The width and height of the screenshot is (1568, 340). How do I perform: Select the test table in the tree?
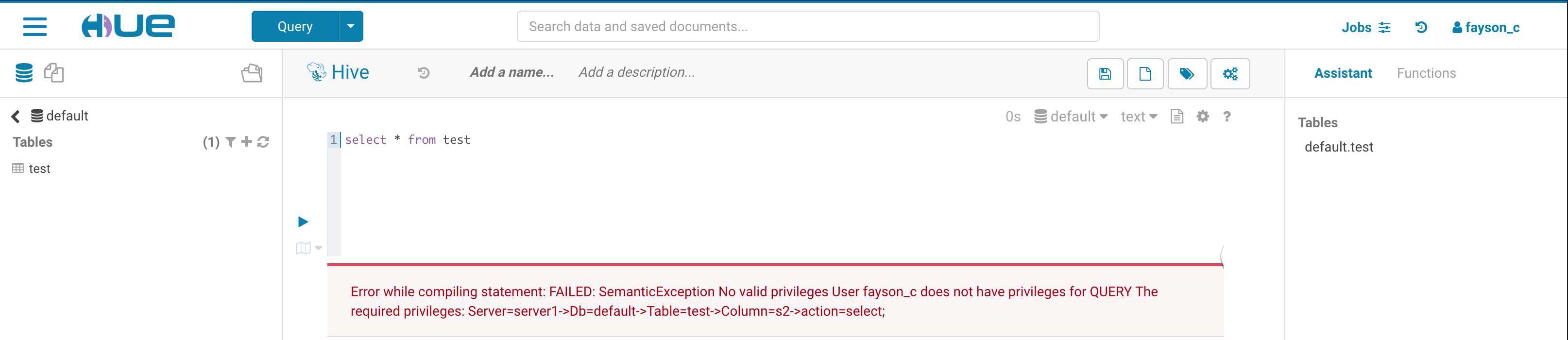coord(39,169)
